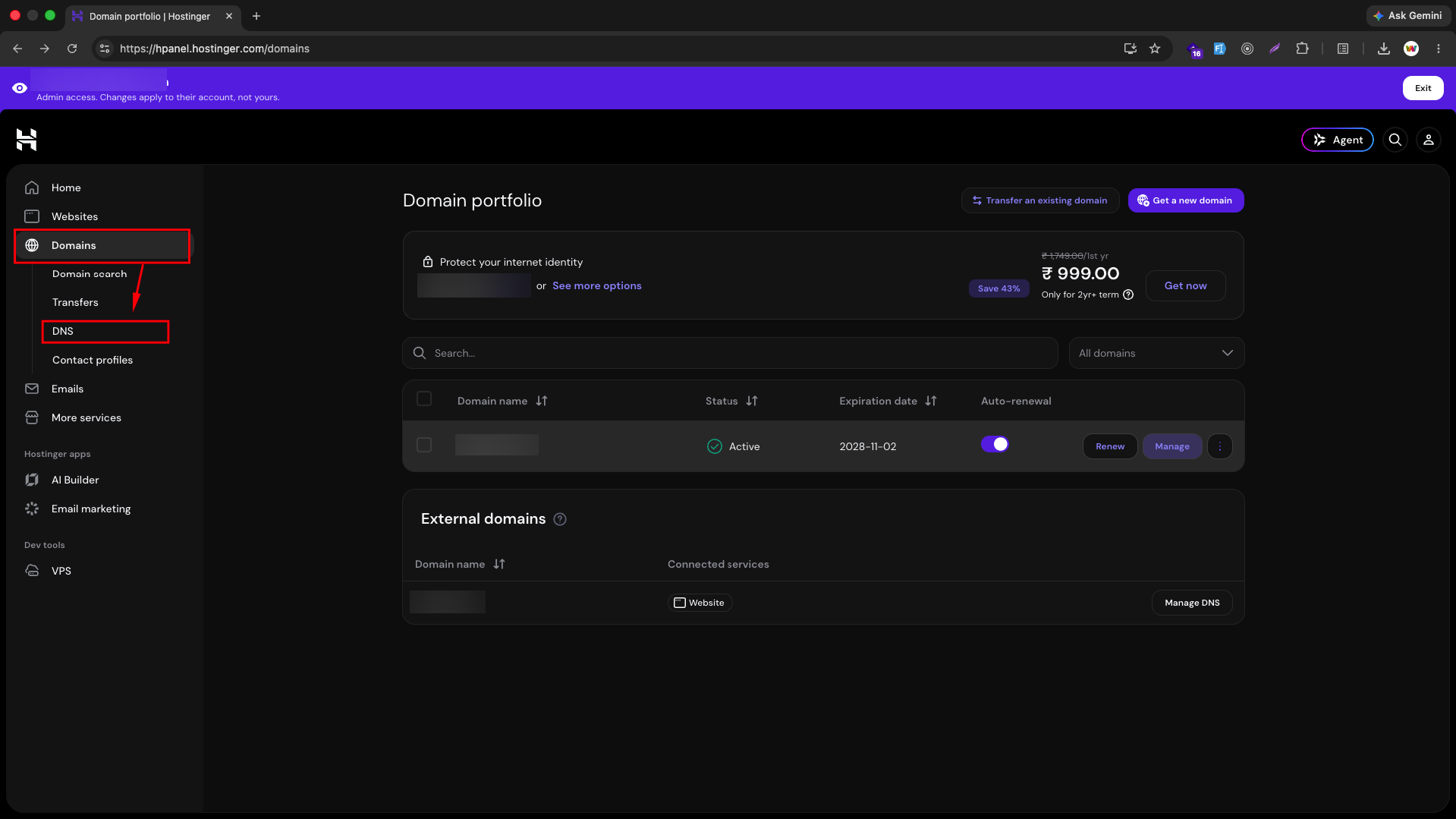This screenshot has width=1456, height=819.
Task: Click the domain Search field
Action: [x=730, y=353]
